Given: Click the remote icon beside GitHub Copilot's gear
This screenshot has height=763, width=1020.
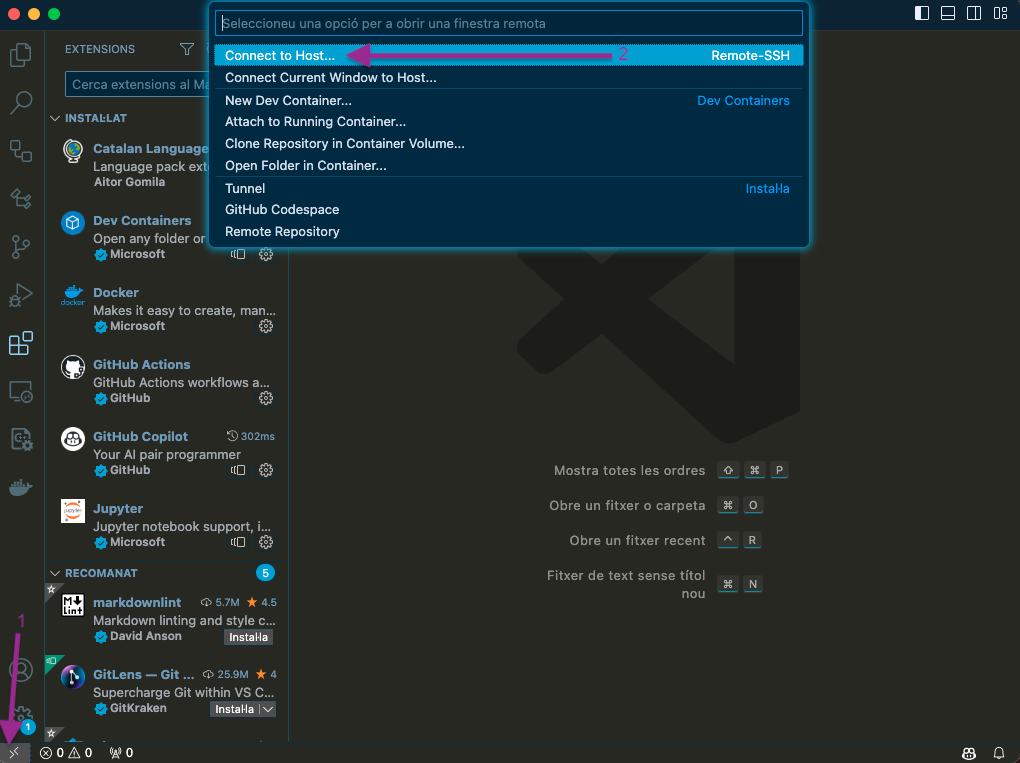Looking at the screenshot, I should [x=238, y=470].
